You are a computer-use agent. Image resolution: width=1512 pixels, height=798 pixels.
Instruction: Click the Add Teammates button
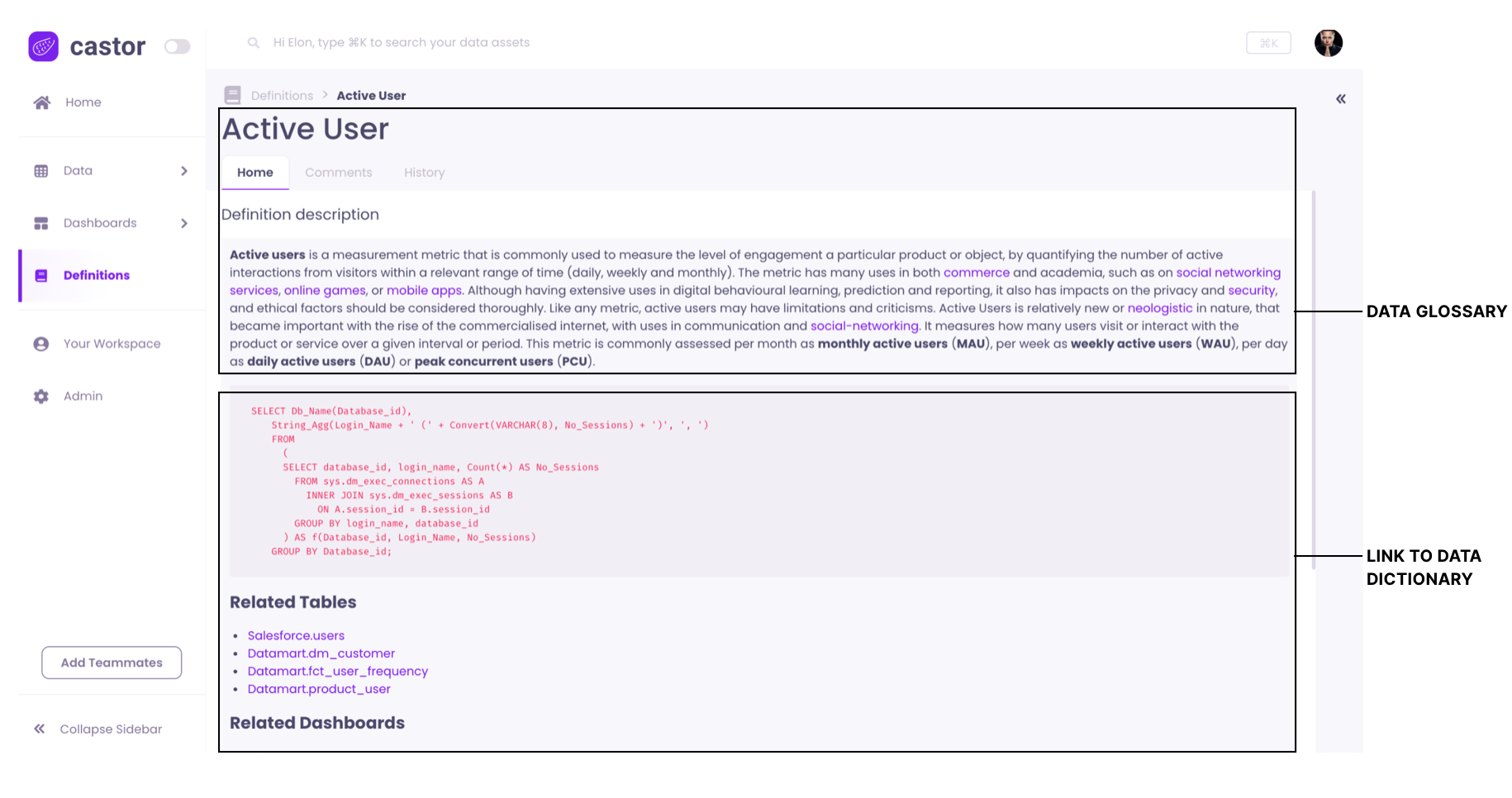coord(111,662)
